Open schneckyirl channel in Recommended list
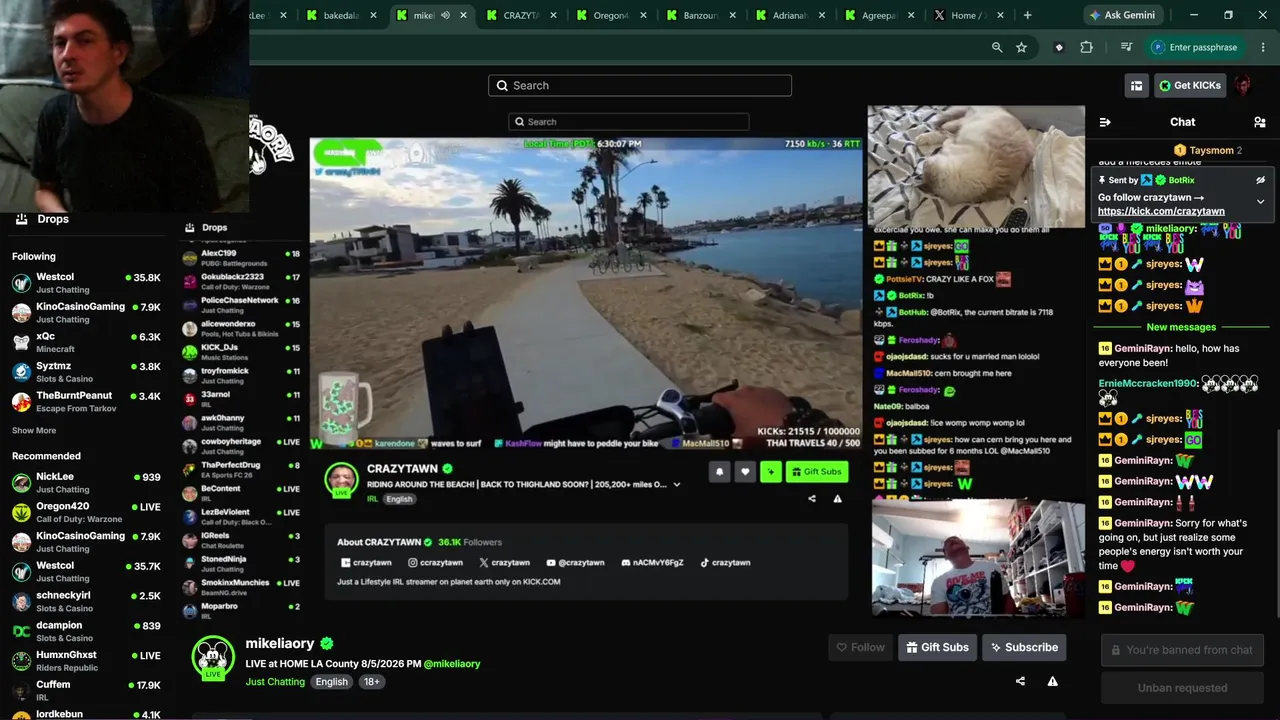The width and height of the screenshot is (1280, 720). click(x=86, y=602)
